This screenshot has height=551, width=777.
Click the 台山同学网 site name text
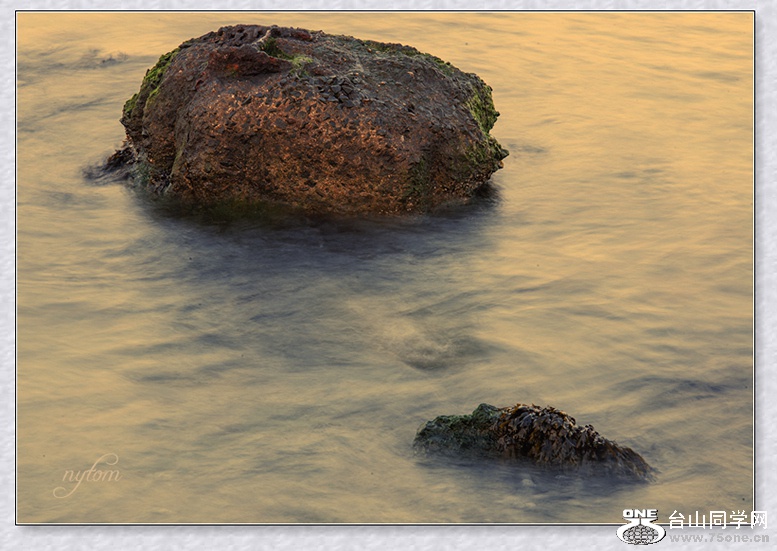(717, 520)
